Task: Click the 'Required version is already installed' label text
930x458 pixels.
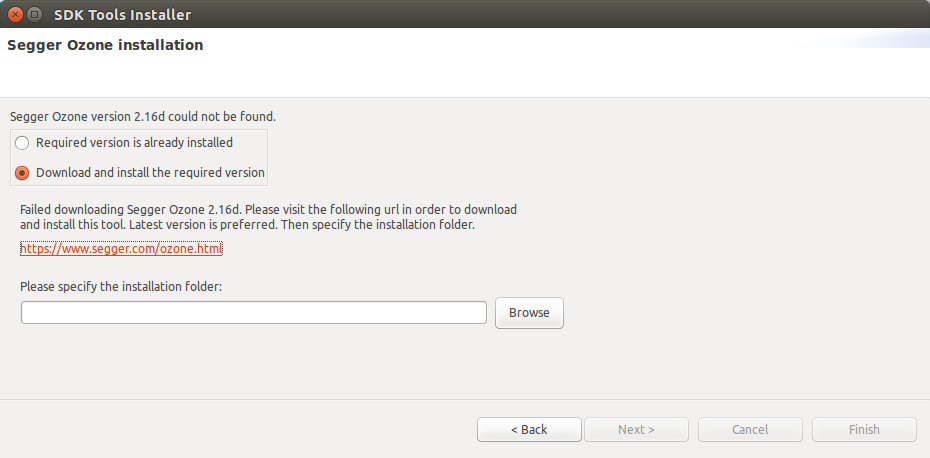Action: (135, 142)
